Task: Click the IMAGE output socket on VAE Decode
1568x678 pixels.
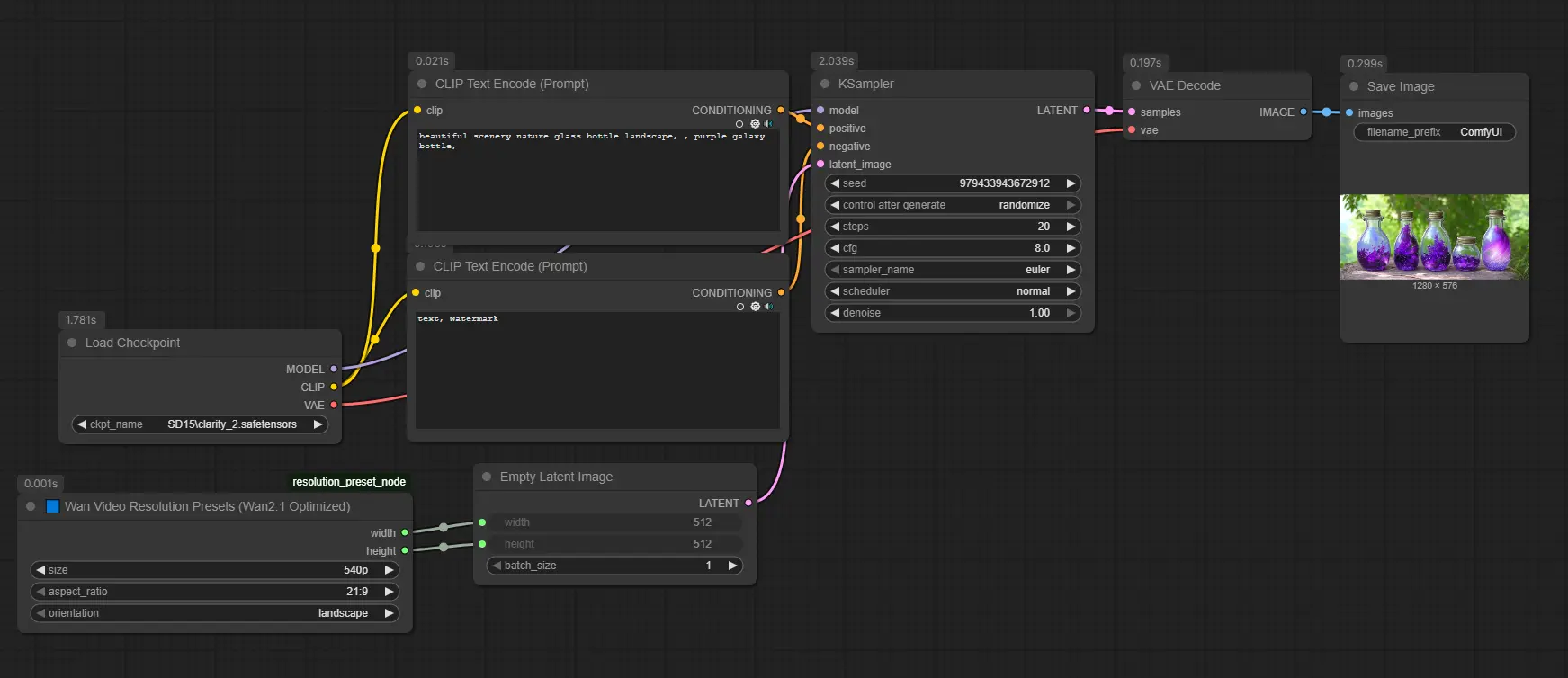Action: pos(1304,112)
